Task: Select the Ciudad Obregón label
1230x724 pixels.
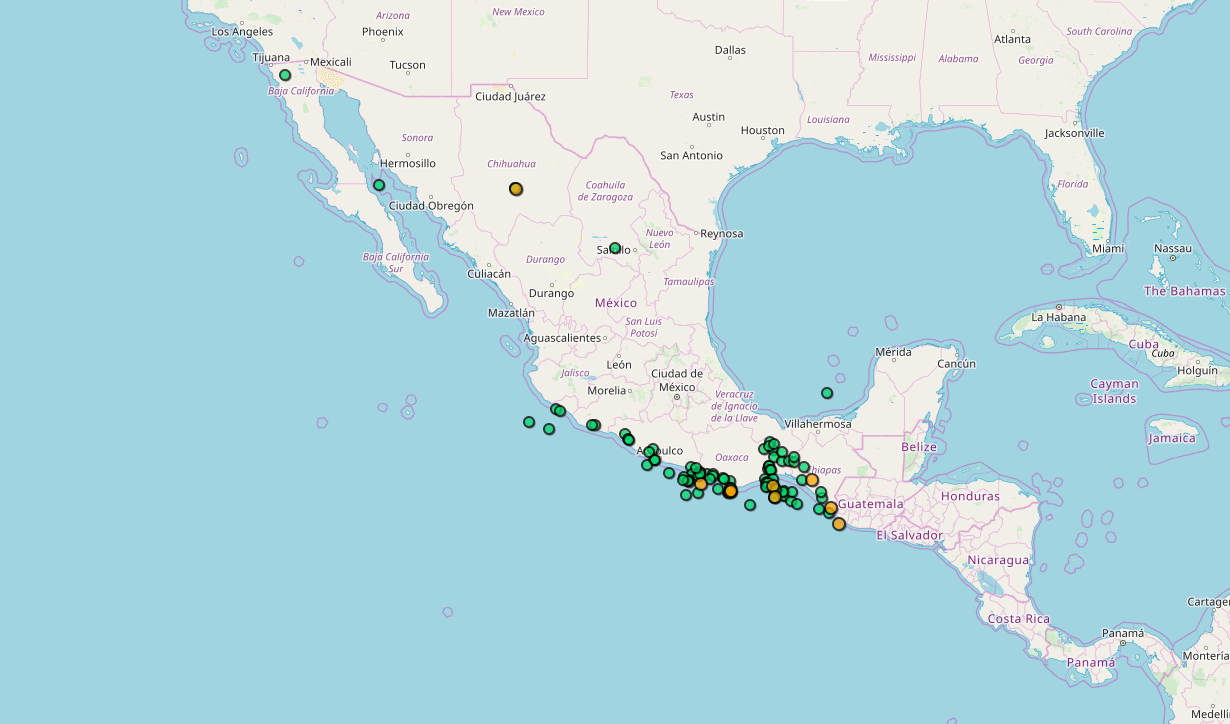Action: pos(431,206)
